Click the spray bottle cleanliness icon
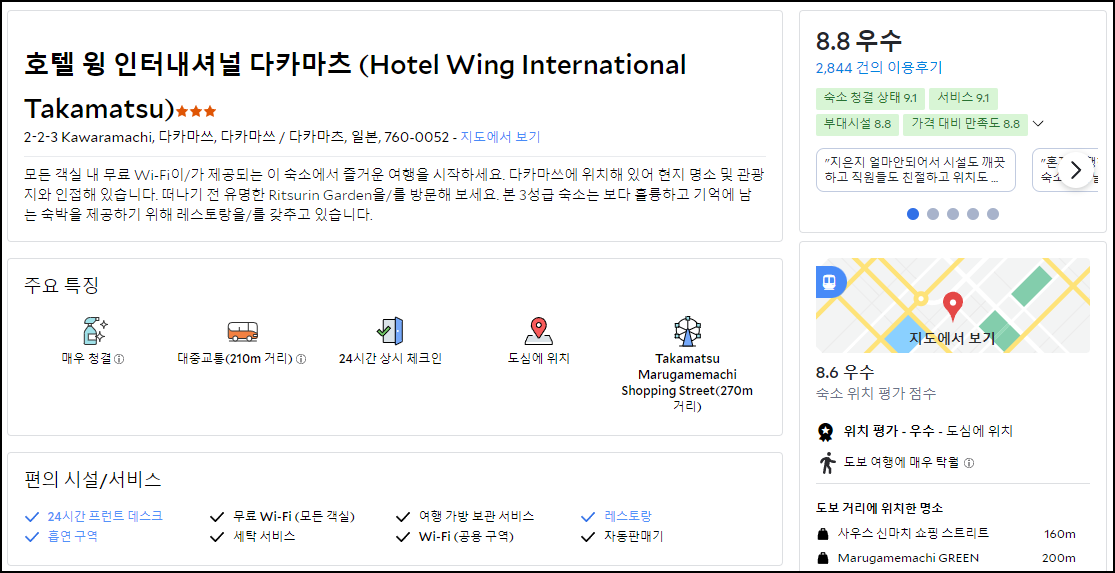1115x573 pixels. tap(94, 331)
